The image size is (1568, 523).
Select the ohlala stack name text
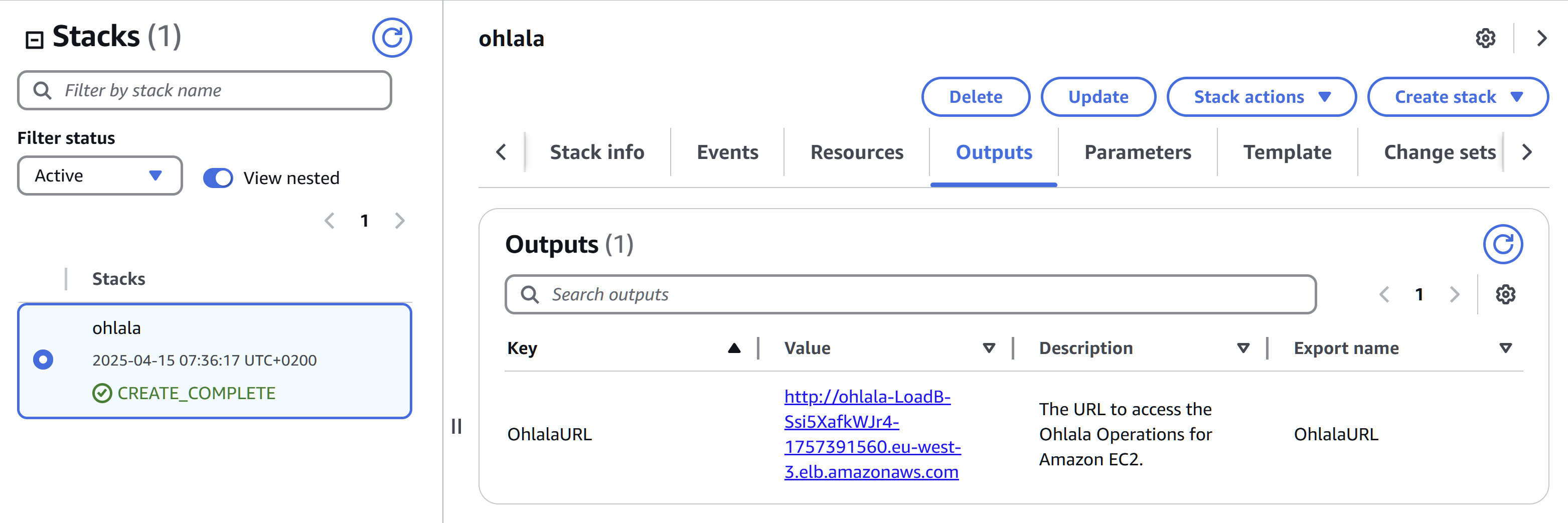point(116,328)
